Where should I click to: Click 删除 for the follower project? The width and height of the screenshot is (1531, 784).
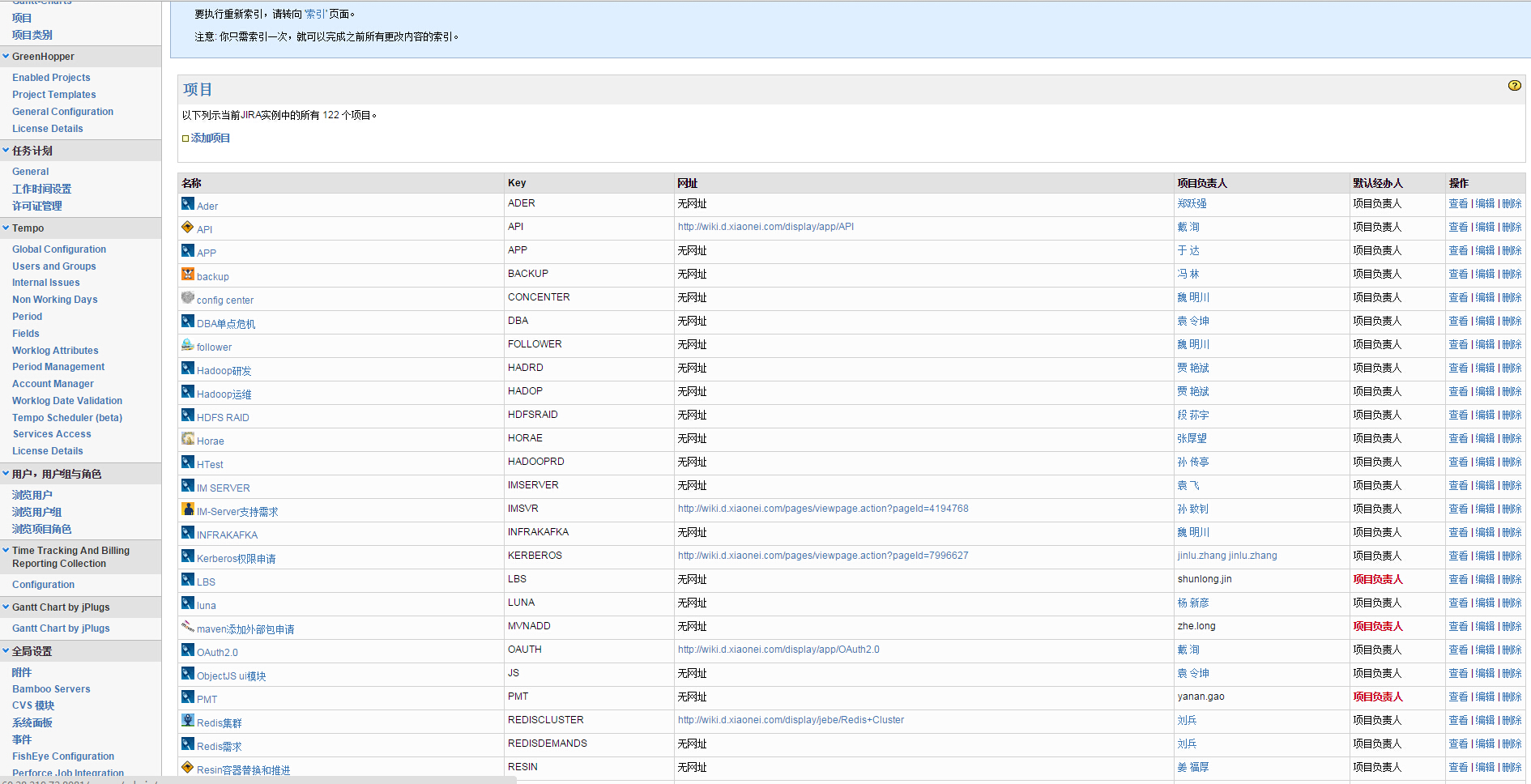[x=1512, y=345]
